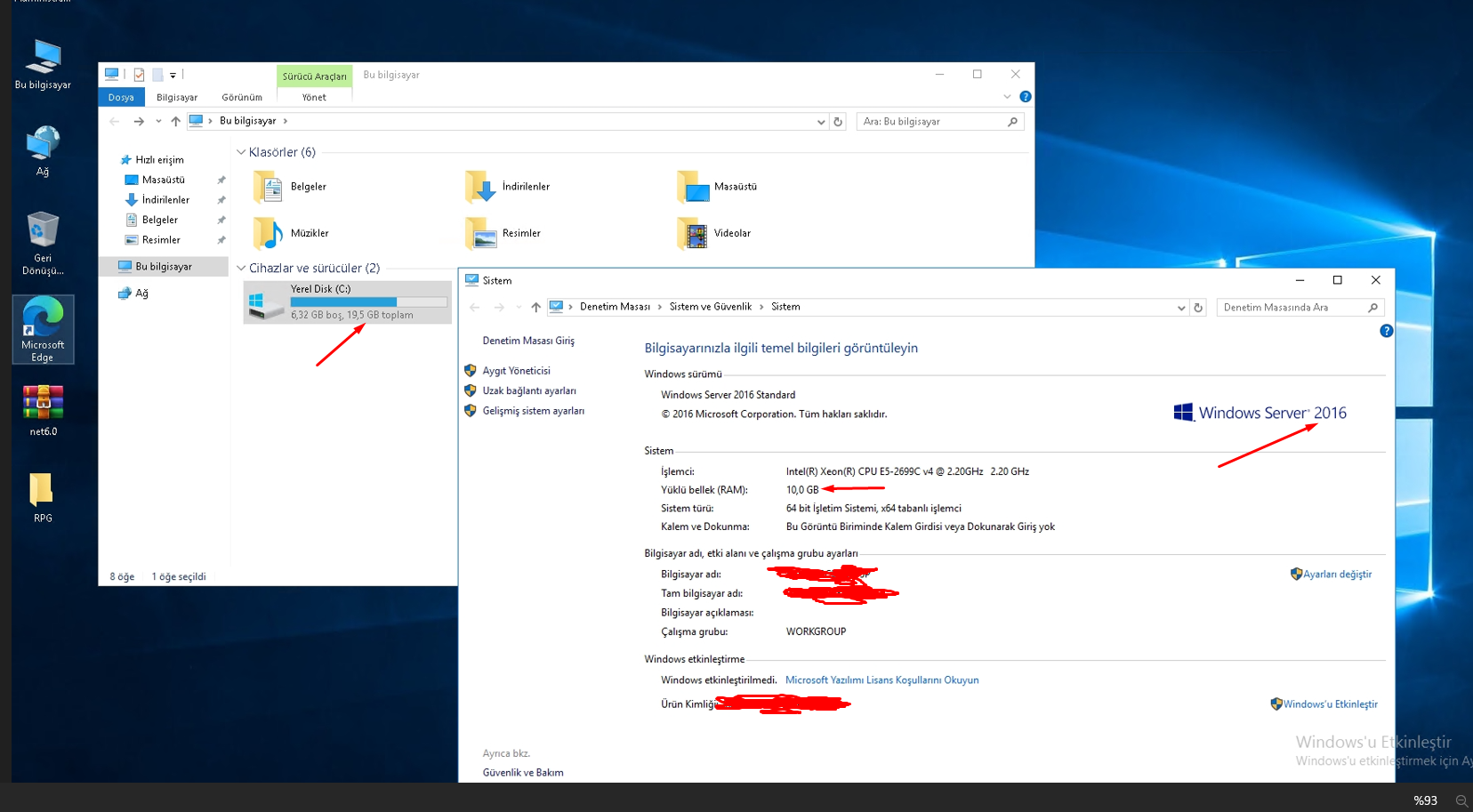Select the Müzikler folder in Klasörler
Screen dimensions: 1473x812
point(292,233)
